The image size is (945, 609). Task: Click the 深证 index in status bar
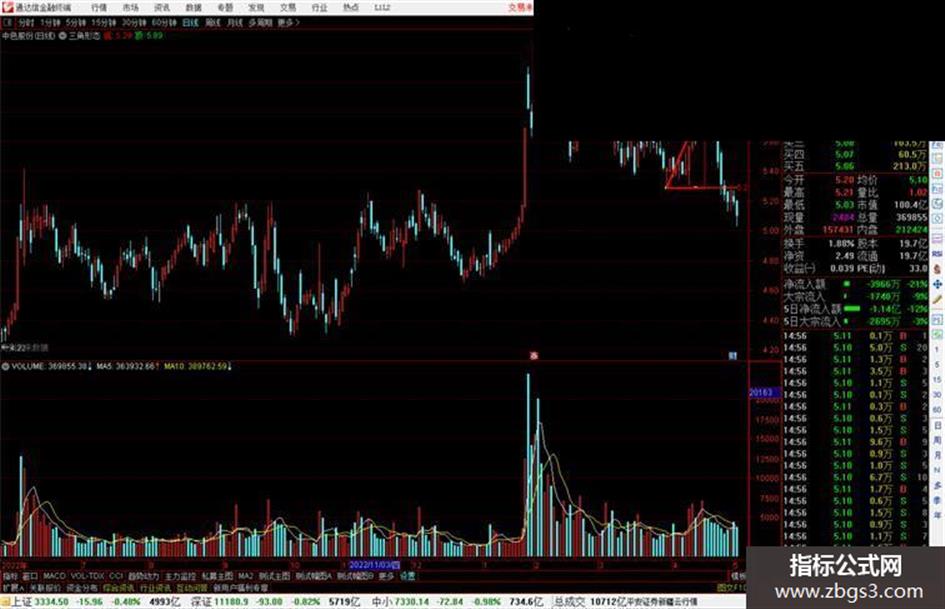pos(201,602)
